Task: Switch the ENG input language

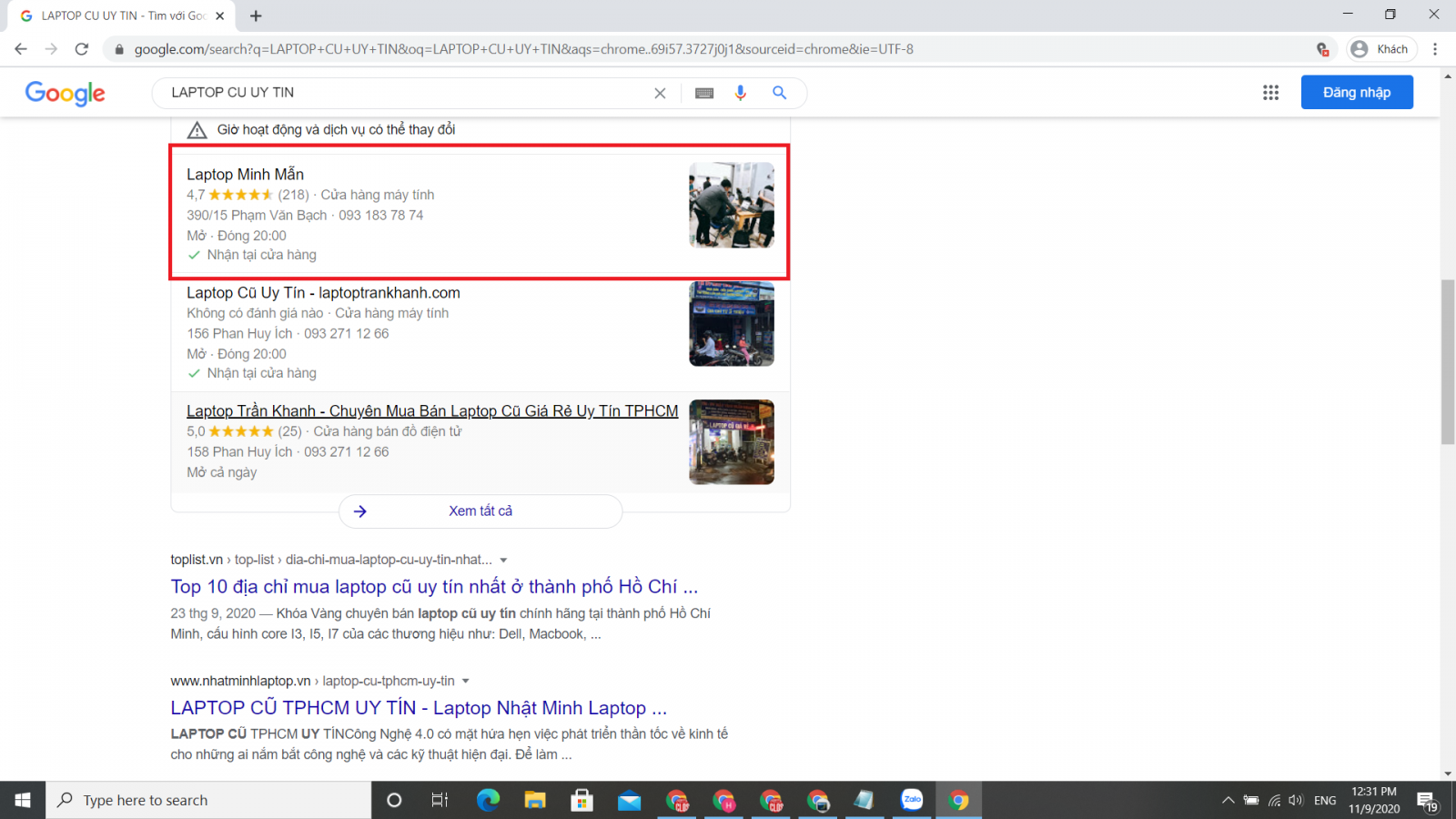Action: tap(1325, 800)
